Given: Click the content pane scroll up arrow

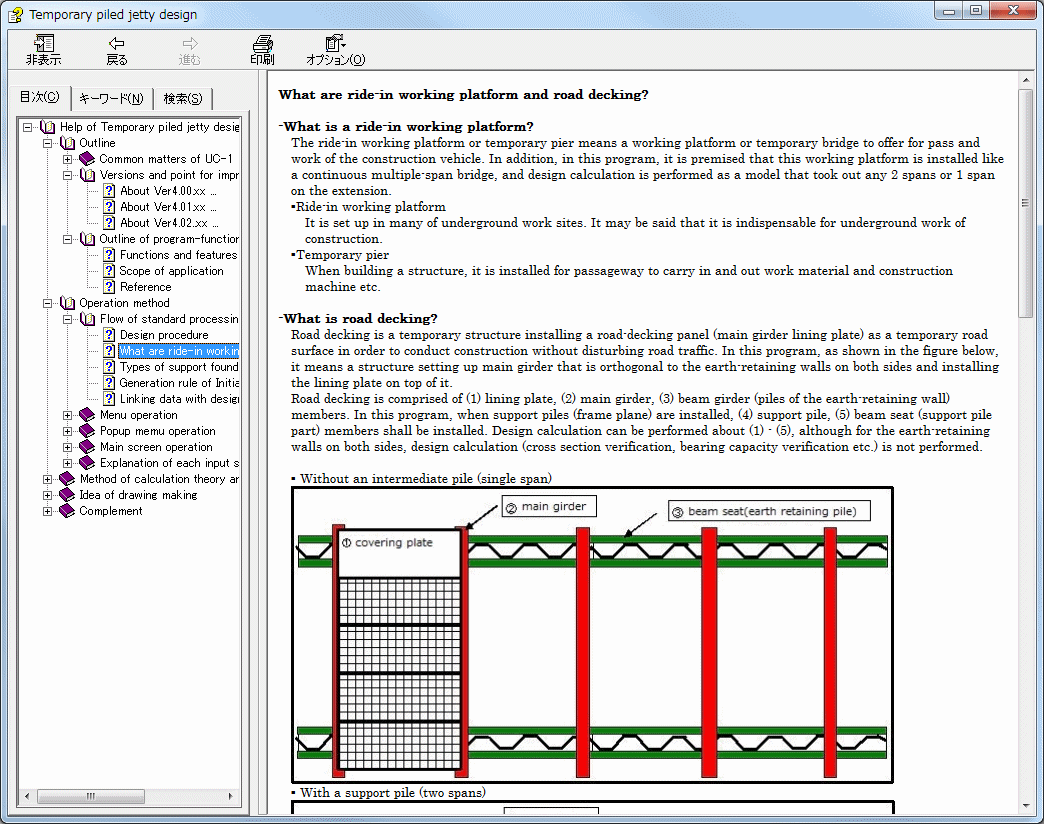Looking at the screenshot, I should [x=1025, y=81].
